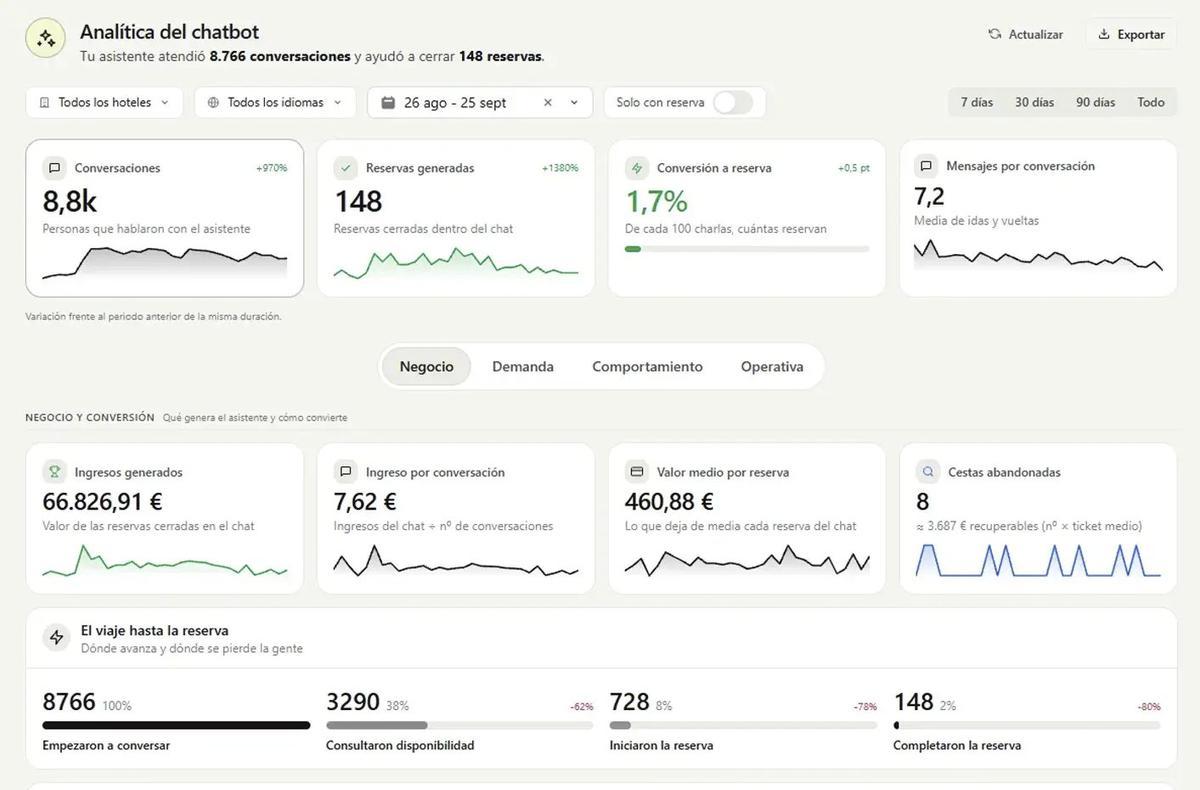This screenshot has width=1200, height=790.
Task: Open the Todos los idiomas dropdown
Action: pyautogui.click(x=275, y=102)
